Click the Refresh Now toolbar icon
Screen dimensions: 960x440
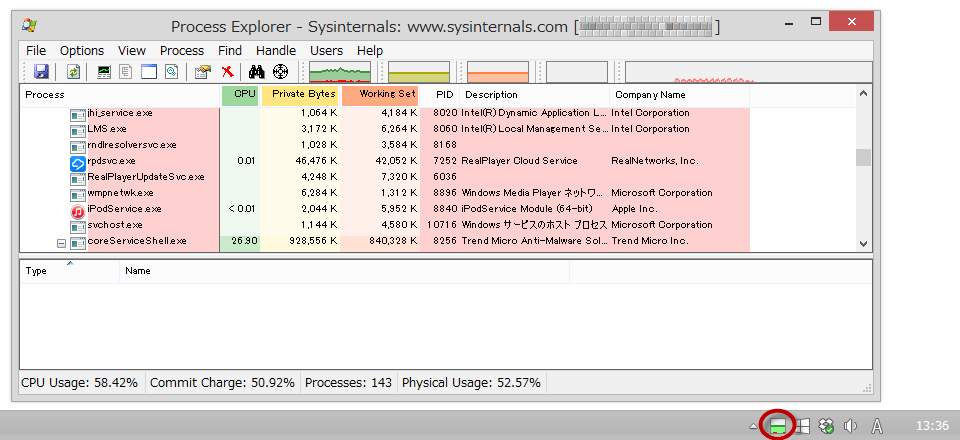(73, 72)
